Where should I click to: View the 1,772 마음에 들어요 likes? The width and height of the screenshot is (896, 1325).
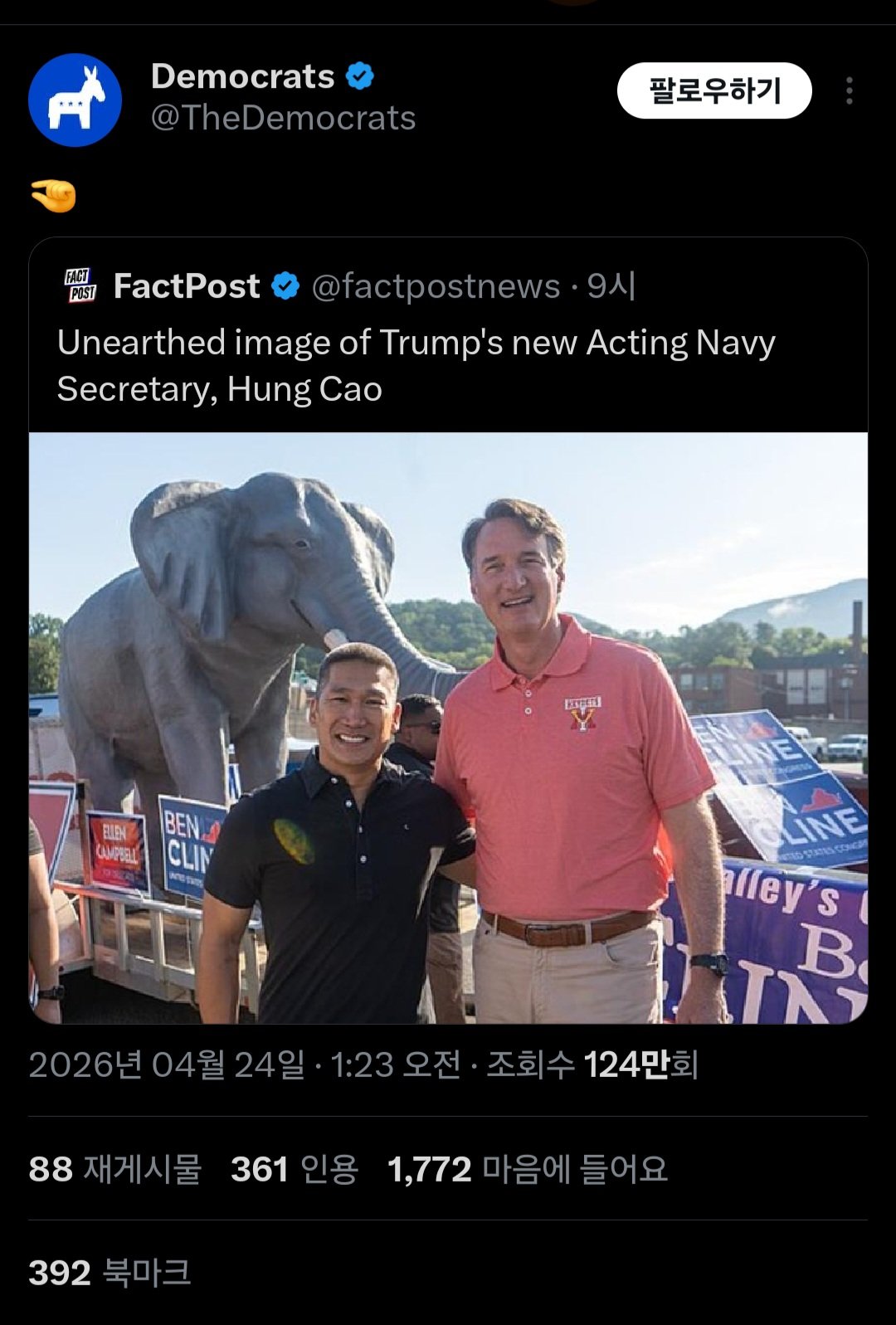tap(527, 1169)
